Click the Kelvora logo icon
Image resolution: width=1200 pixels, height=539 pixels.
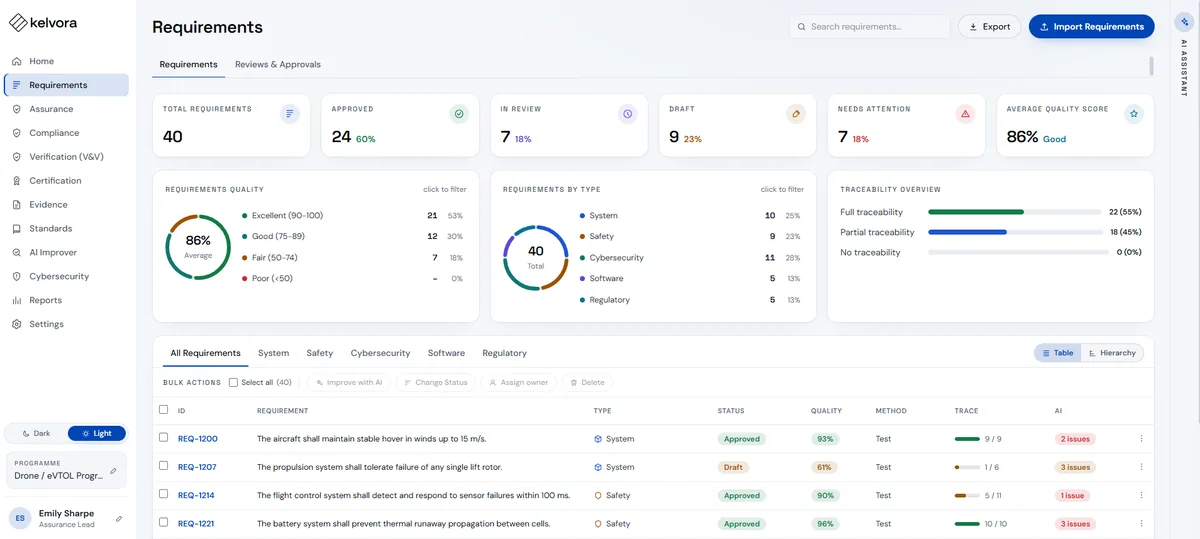(x=17, y=21)
